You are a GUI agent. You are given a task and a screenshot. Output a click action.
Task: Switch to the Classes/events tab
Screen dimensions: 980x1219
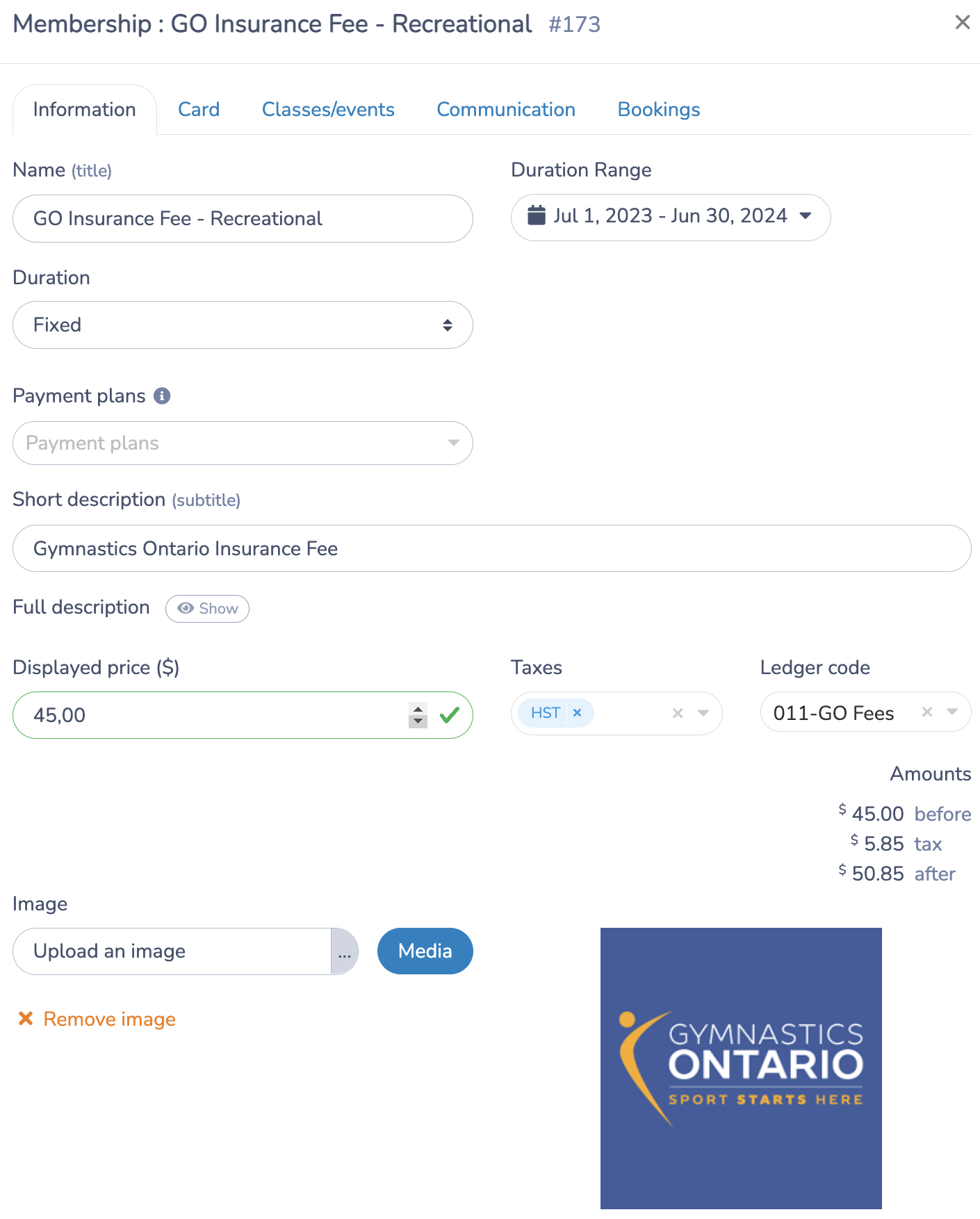(x=328, y=110)
